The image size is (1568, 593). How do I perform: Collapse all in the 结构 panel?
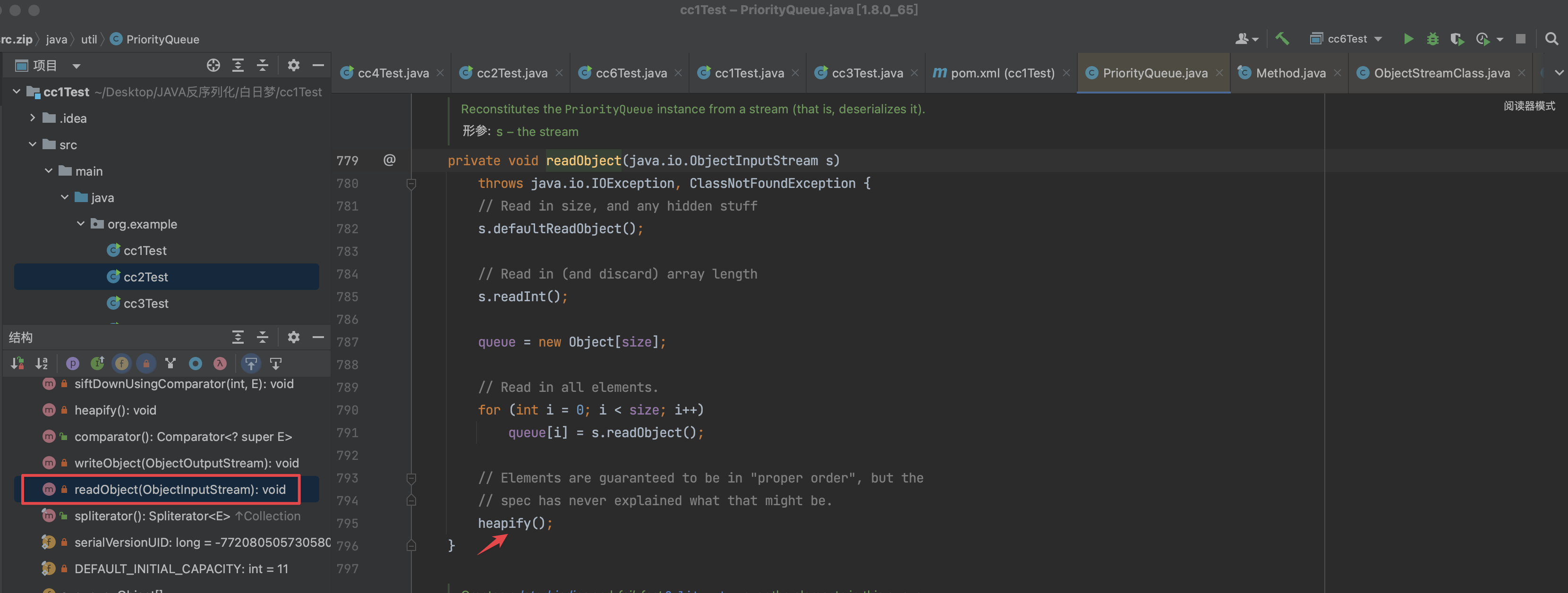coord(262,337)
